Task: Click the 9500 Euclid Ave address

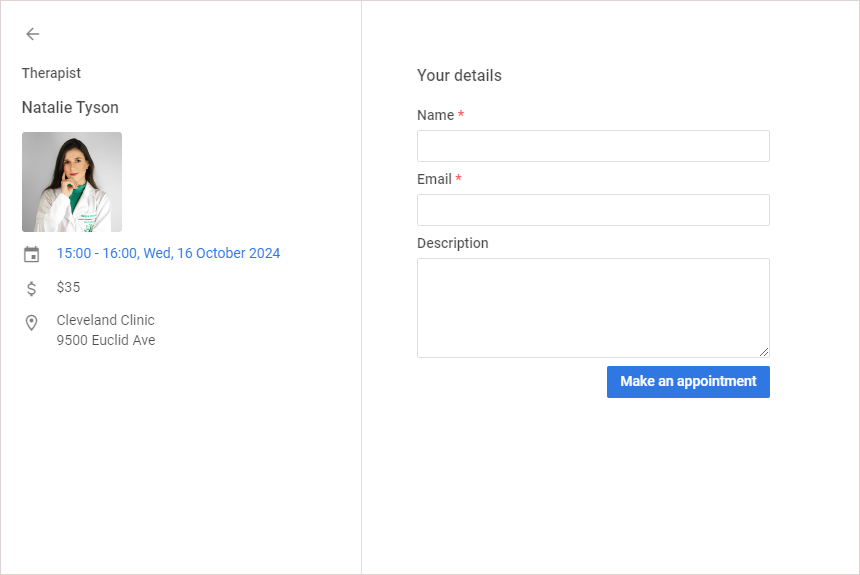Action: [x=106, y=340]
